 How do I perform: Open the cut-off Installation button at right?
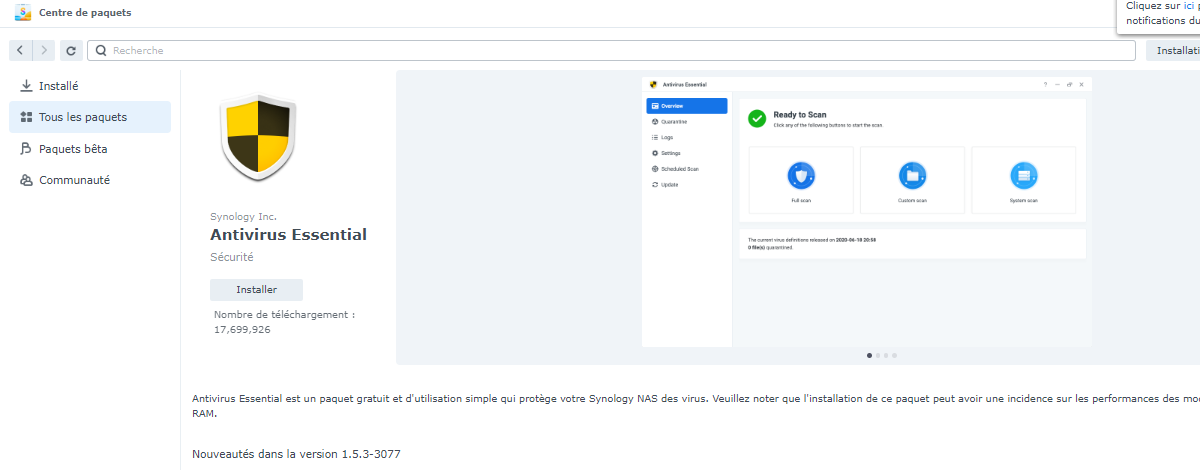[1173, 50]
